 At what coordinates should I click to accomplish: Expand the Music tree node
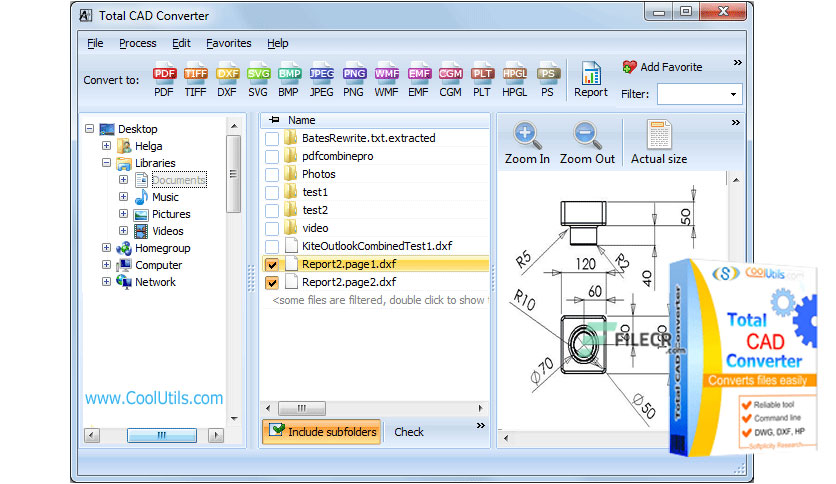tap(123, 197)
